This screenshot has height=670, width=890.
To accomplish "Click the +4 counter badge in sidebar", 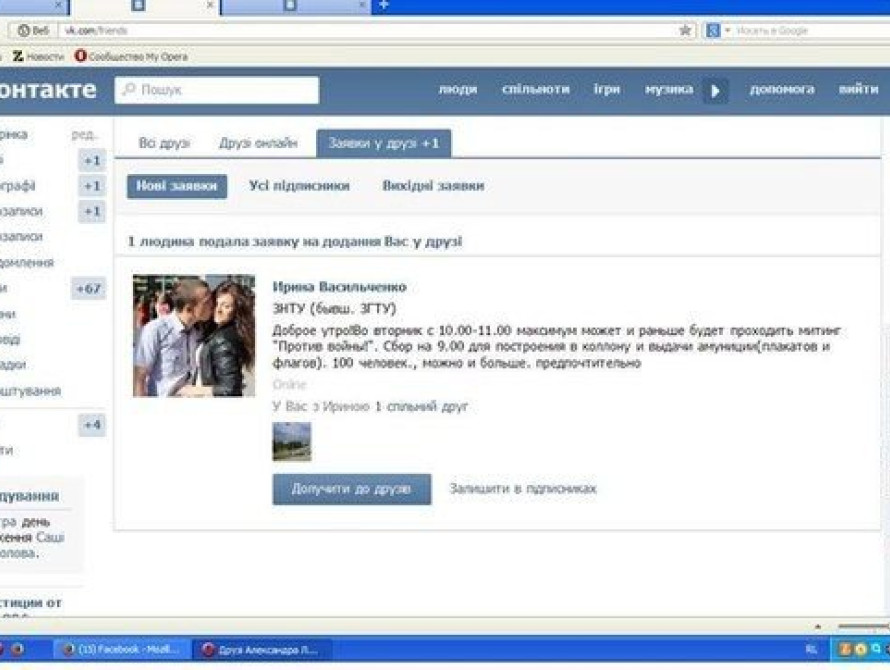I will point(92,425).
